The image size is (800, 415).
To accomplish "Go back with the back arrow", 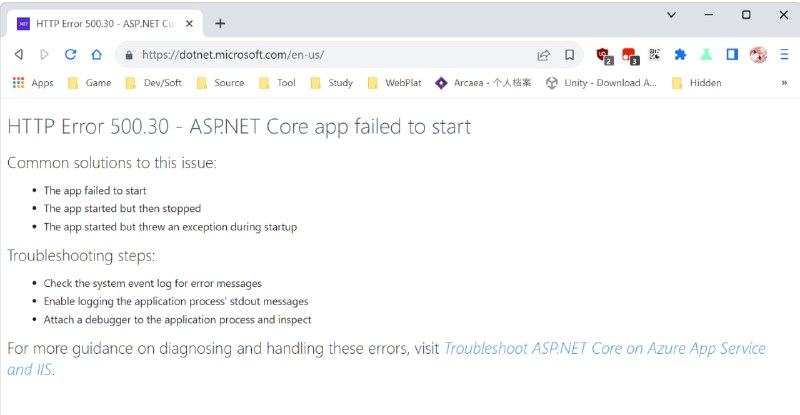I will pos(19,54).
